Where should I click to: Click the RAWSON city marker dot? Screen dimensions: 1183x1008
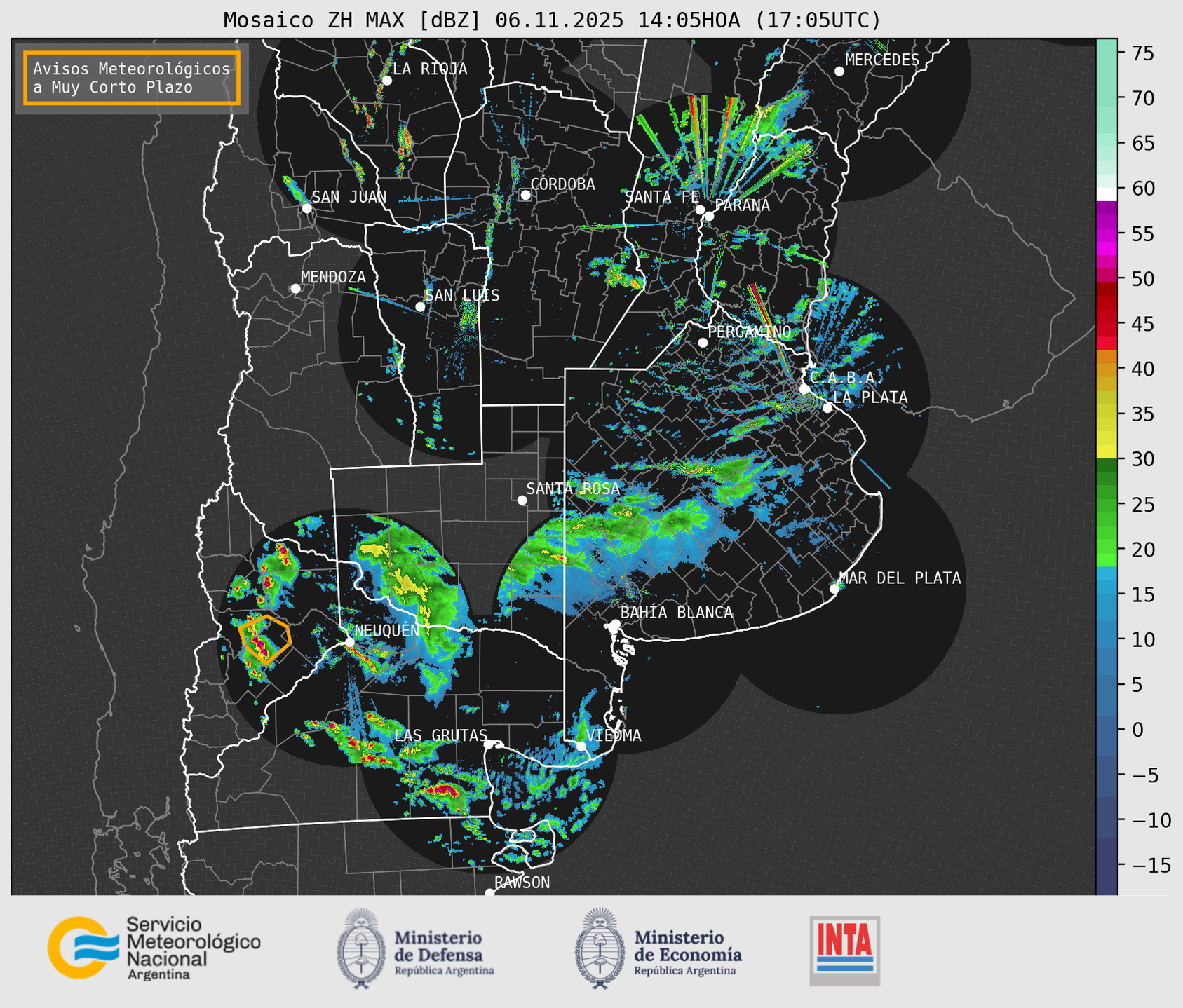(x=489, y=893)
